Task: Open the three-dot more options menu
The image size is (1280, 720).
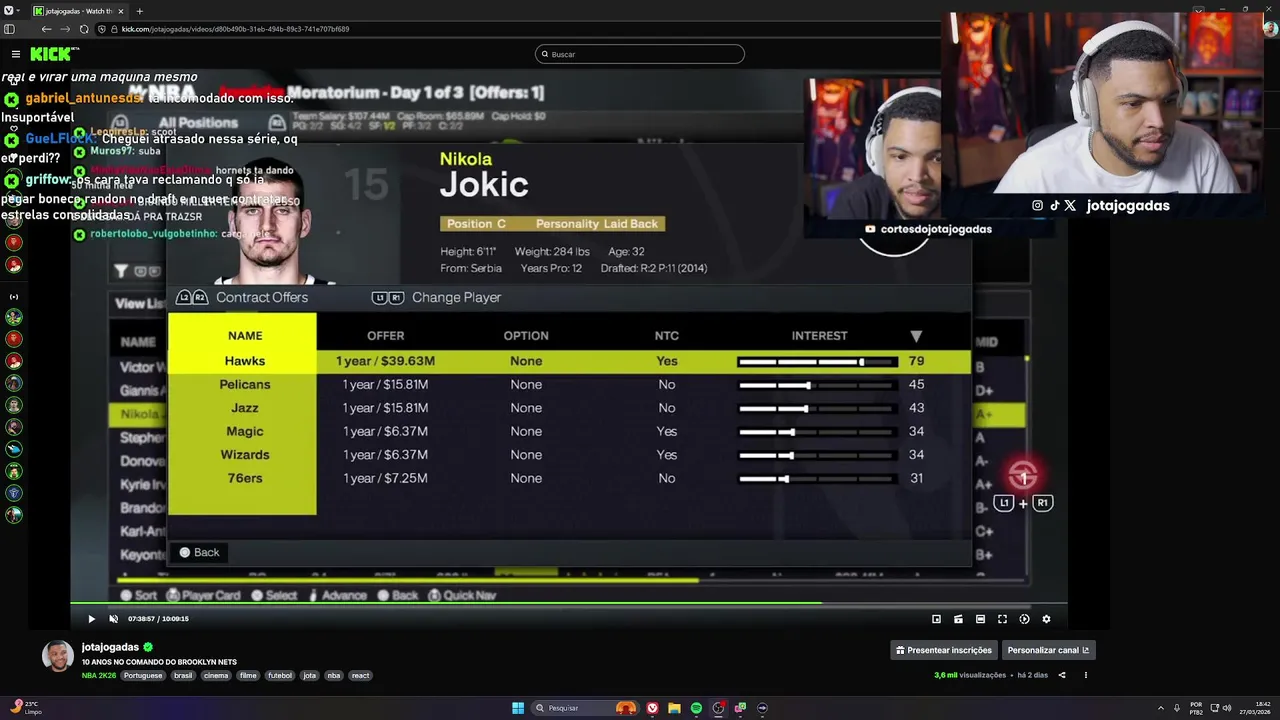Action: click(x=1085, y=675)
